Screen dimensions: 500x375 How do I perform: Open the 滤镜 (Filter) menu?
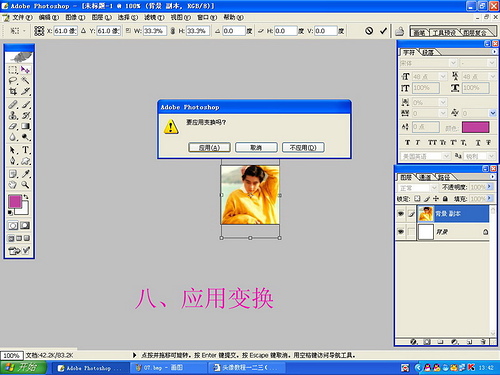(x=154, y=17)
